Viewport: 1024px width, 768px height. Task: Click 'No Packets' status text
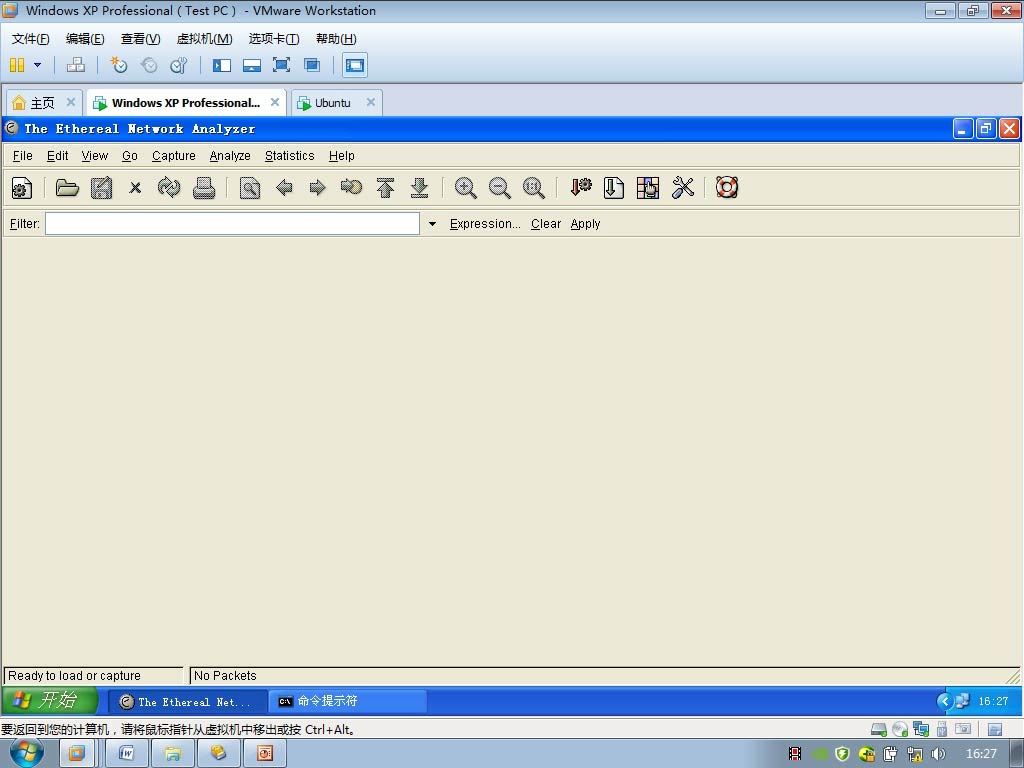(x=225, y=676)
